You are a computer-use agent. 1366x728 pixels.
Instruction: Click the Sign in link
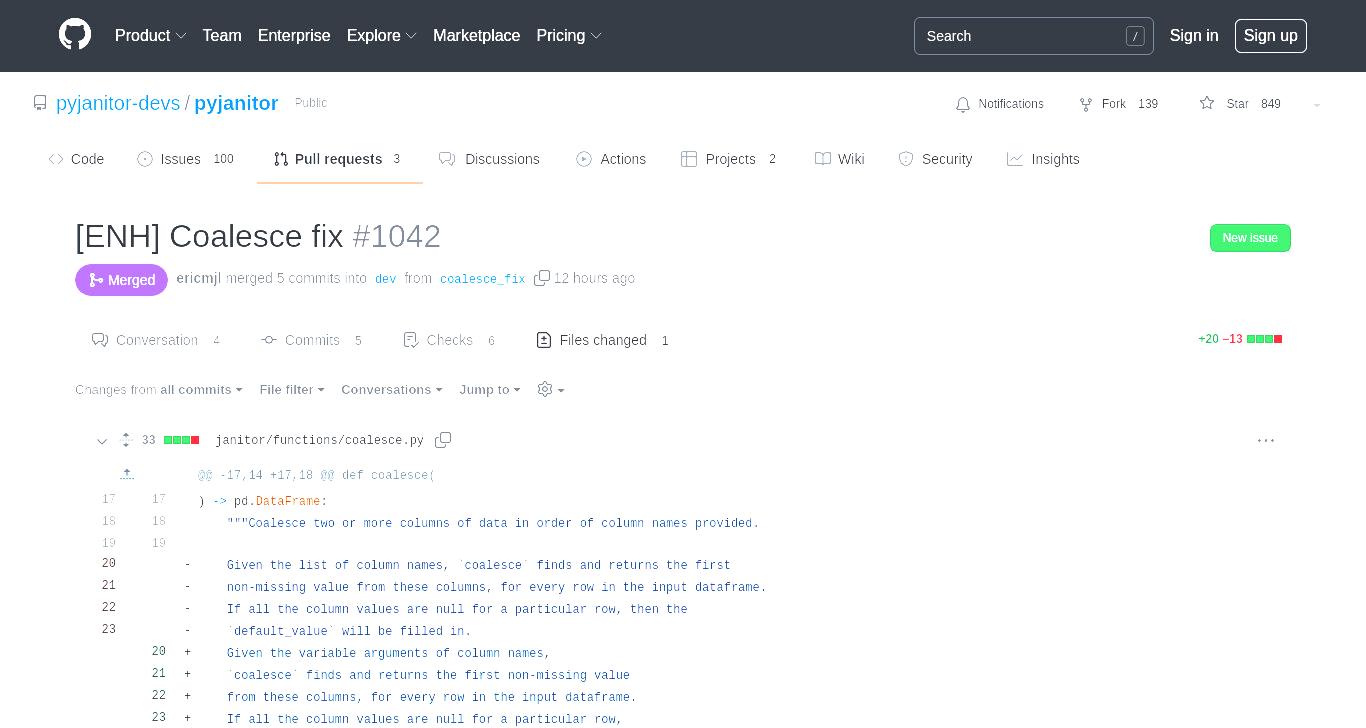[x=1194, y=35]
